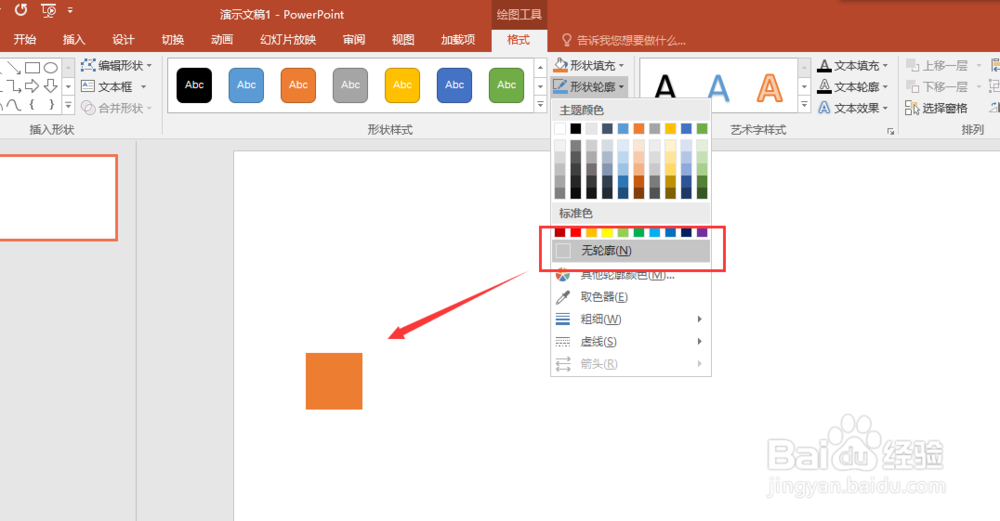Switch to the 动画 Animations tab

(x=222, y=40)
